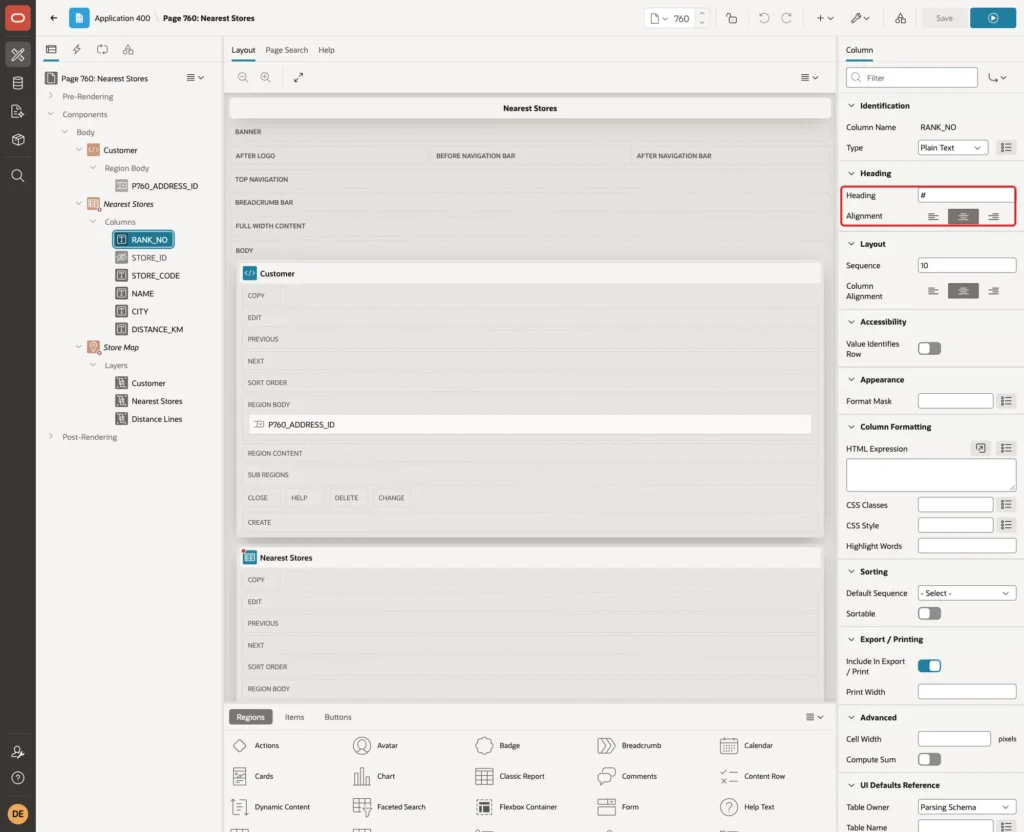Click the Undo arrow in top toolbar
This screenshot has width=1024, height=832.
click(763, 18)
